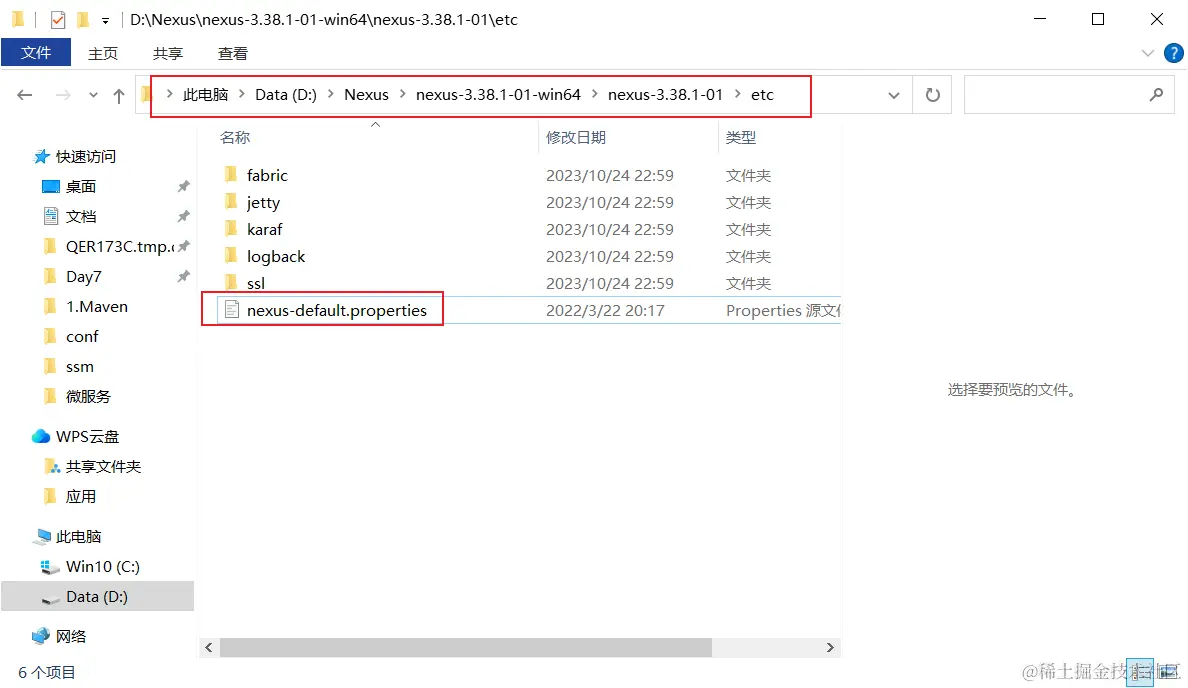Switch to details view icon in status bar
Image resolution: width=1188 pixels, height=688 pixels.
tap(1140, 672)
